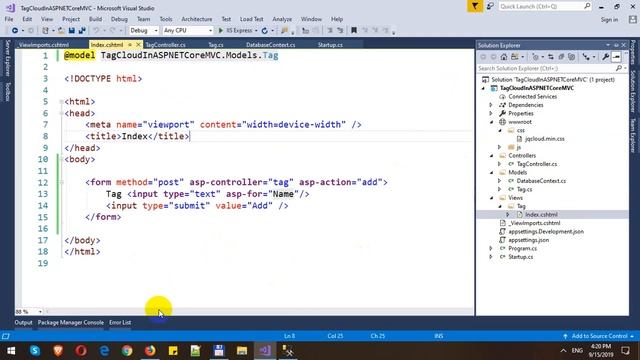640x360 pixels.
Task: Open Google Chrome from the taskbar
Action: (127, 351)
